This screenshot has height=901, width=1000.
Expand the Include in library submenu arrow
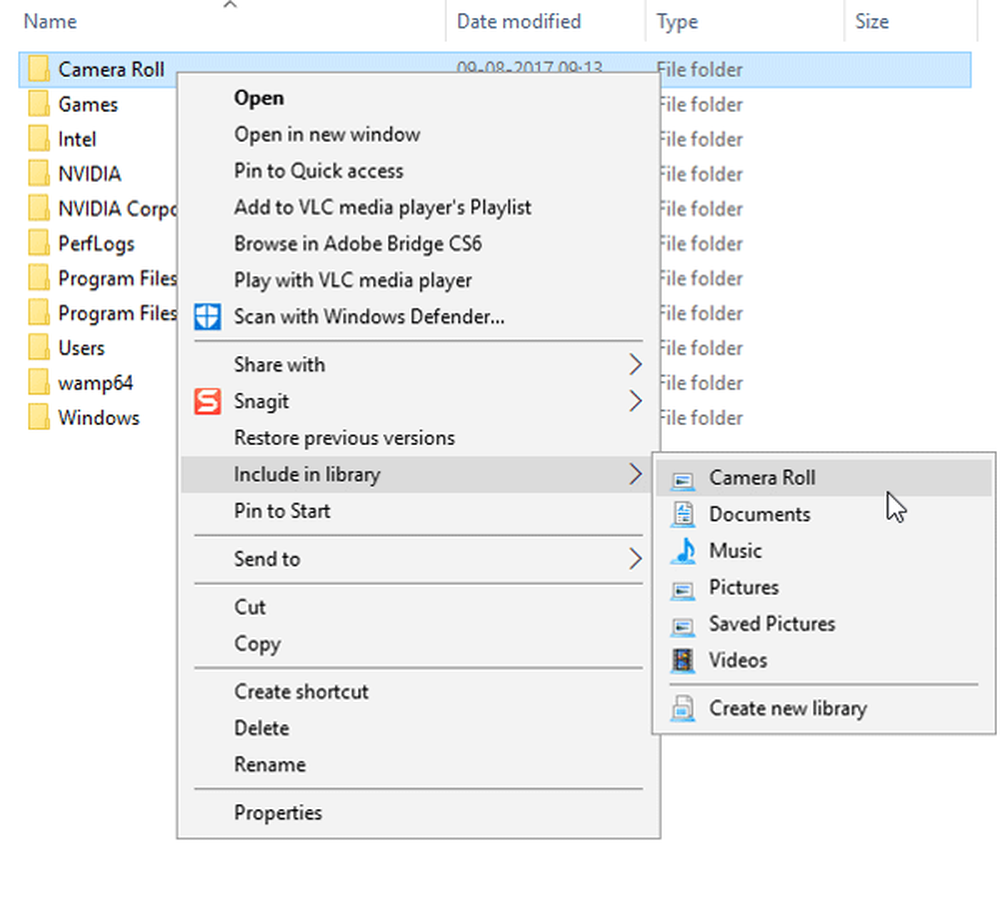635,474
